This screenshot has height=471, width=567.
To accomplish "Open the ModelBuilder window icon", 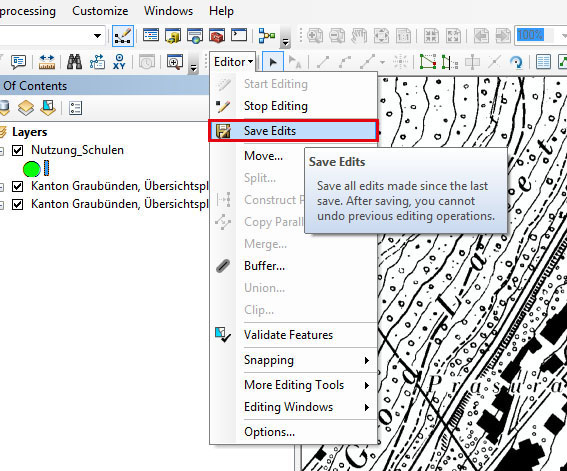I will pos(267,36).
